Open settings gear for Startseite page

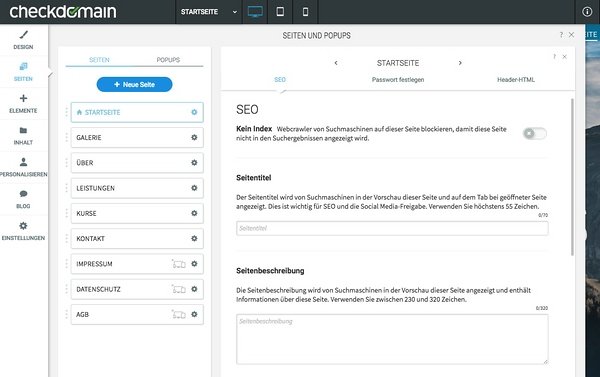click(x=194, y=112)
